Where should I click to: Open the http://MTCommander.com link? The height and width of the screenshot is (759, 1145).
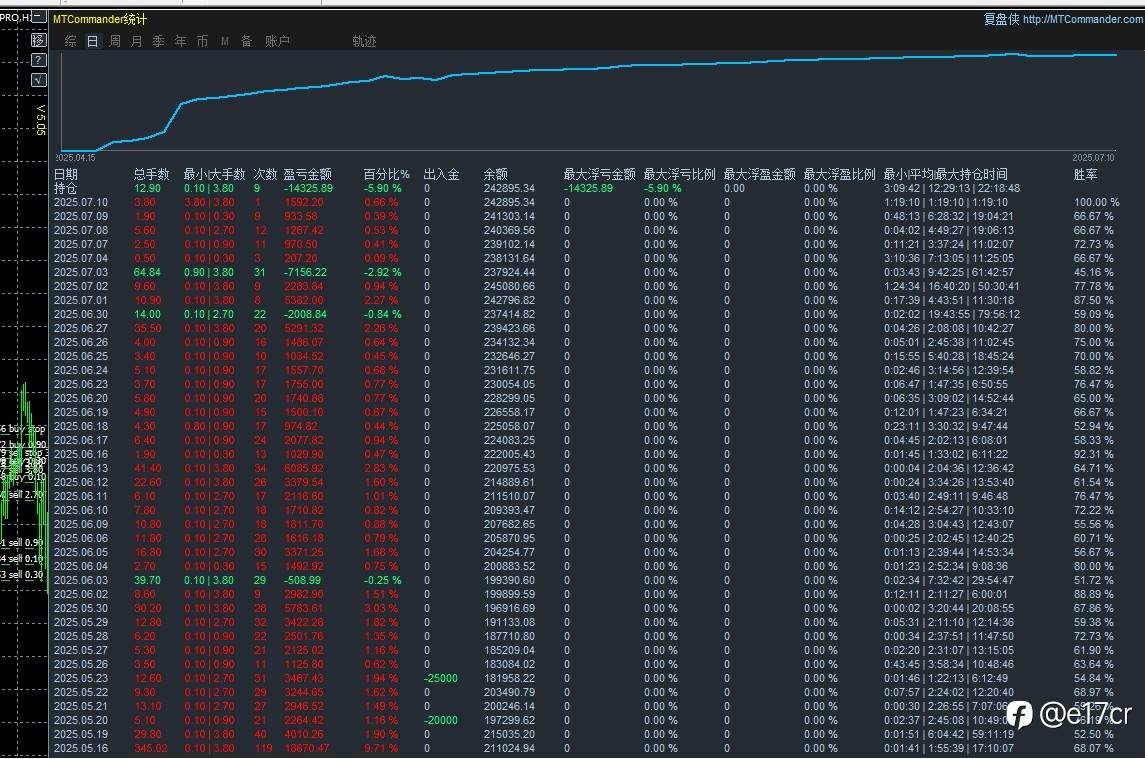tap(1083, 20)
